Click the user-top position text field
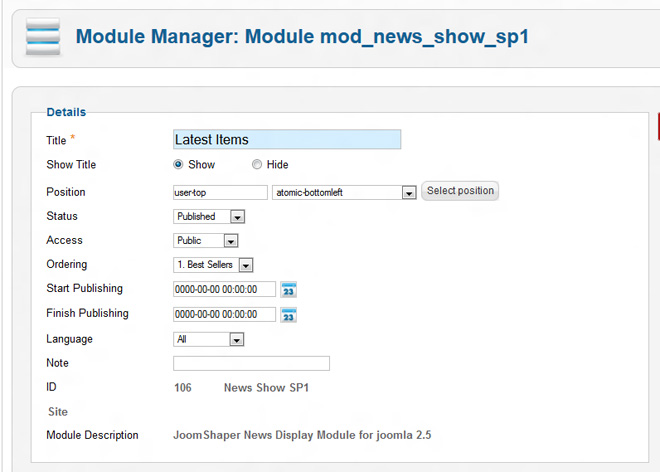Viewport: 660px width, 472px height. (220, 192)
